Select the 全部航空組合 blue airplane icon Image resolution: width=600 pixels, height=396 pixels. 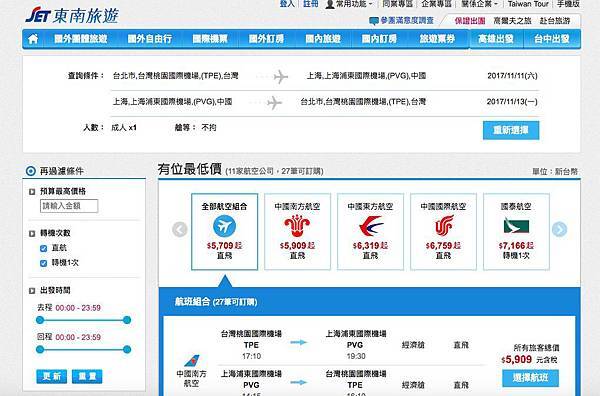click(x=224, y=226)
